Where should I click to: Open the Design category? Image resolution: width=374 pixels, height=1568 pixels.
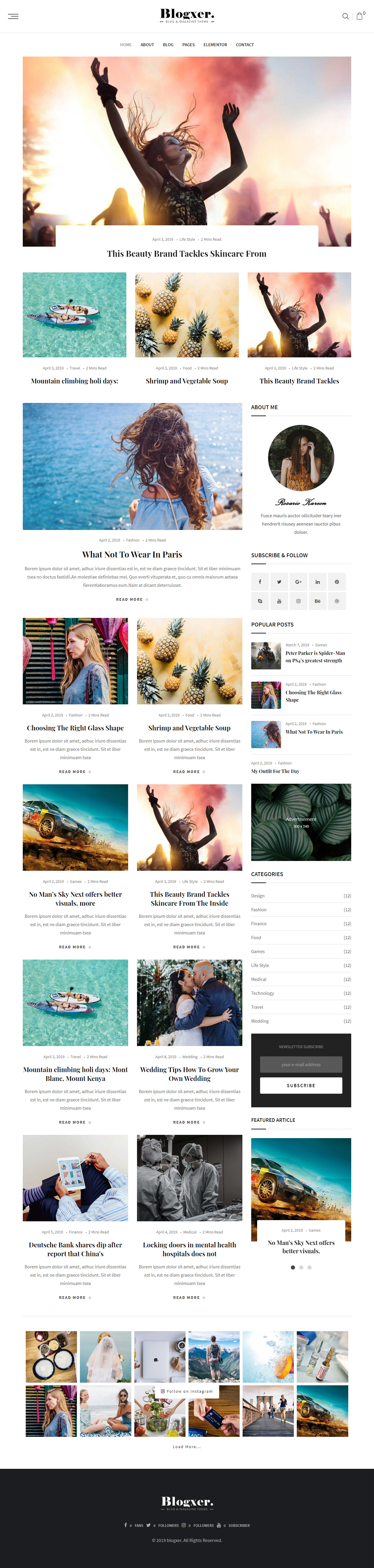(x=258, y=895)
